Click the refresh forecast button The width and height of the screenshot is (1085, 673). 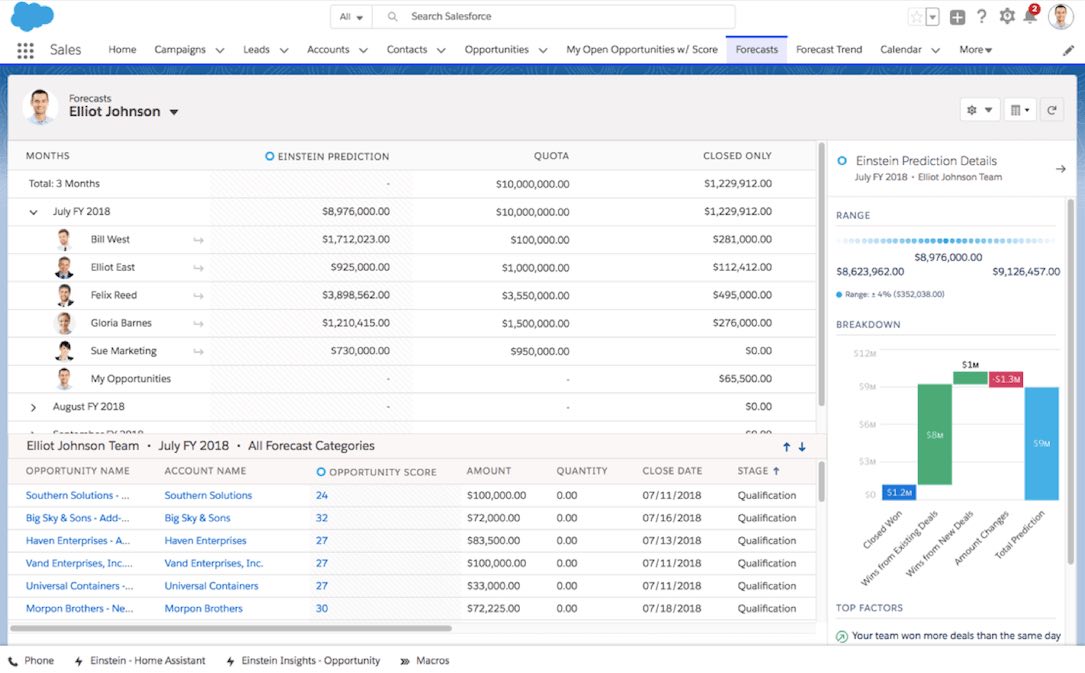(1051, 110)
